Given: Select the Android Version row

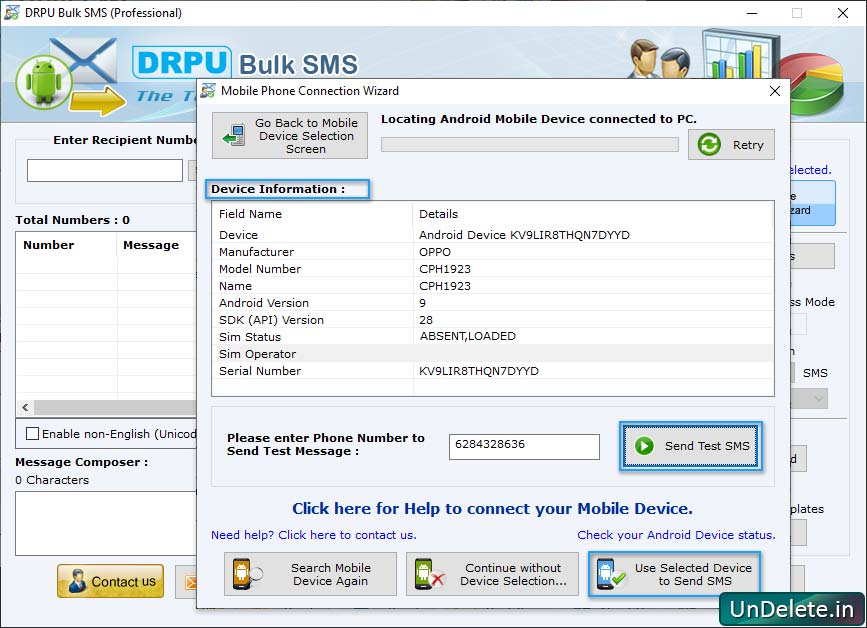Looking at the screenshot, I should 493,303.
